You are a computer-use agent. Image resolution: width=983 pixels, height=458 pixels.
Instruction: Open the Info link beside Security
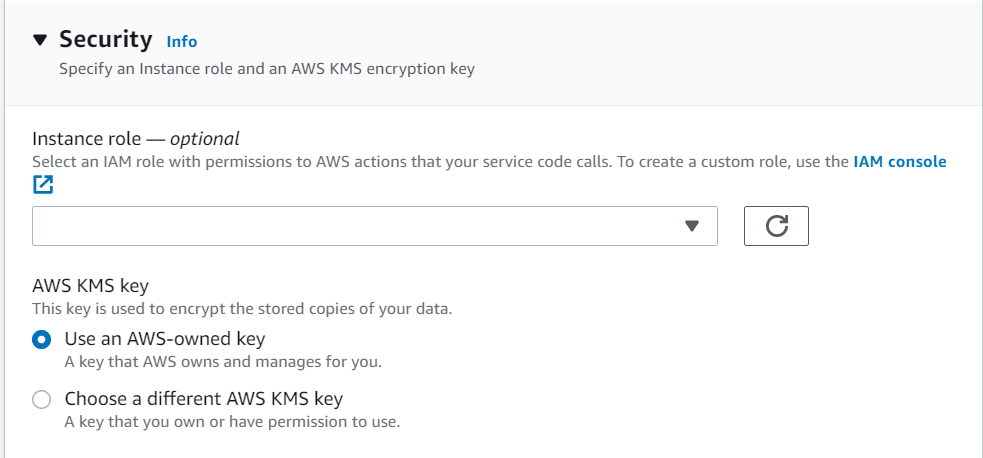coord(182,42)
